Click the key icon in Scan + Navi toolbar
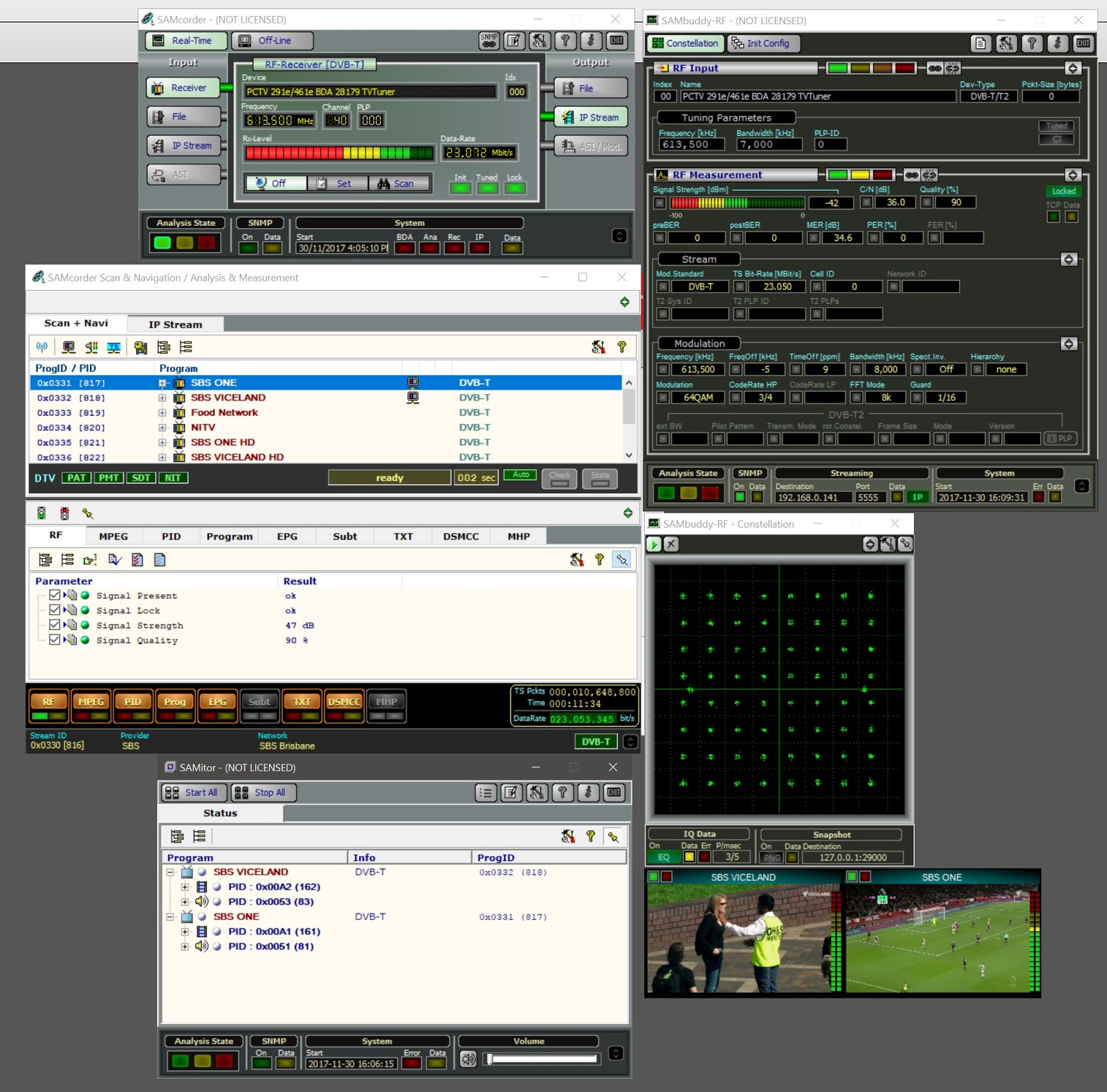This screenshot has height=1092, width=1107. (x=140, y=346)
